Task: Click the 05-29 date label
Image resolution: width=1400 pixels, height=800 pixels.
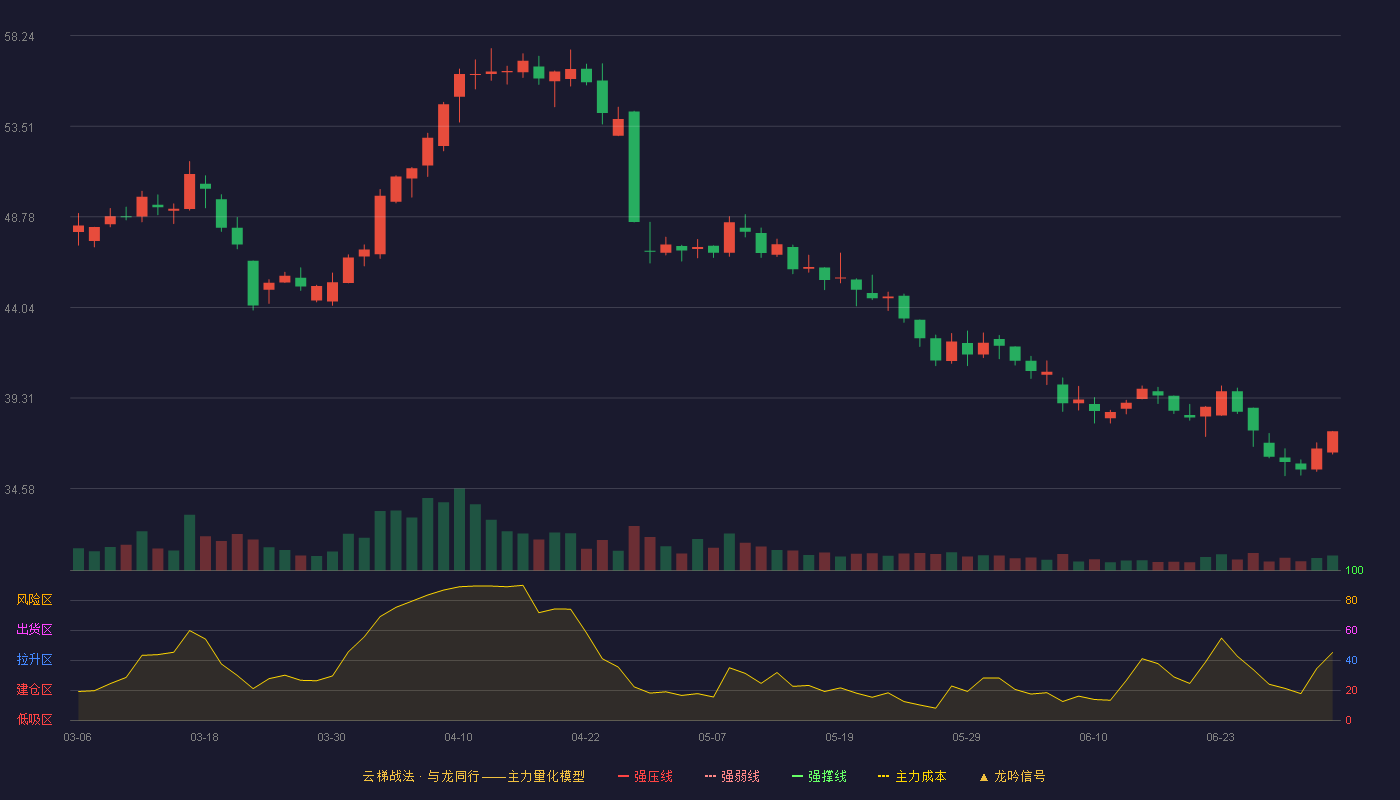Action: click(x=966, y=737)
